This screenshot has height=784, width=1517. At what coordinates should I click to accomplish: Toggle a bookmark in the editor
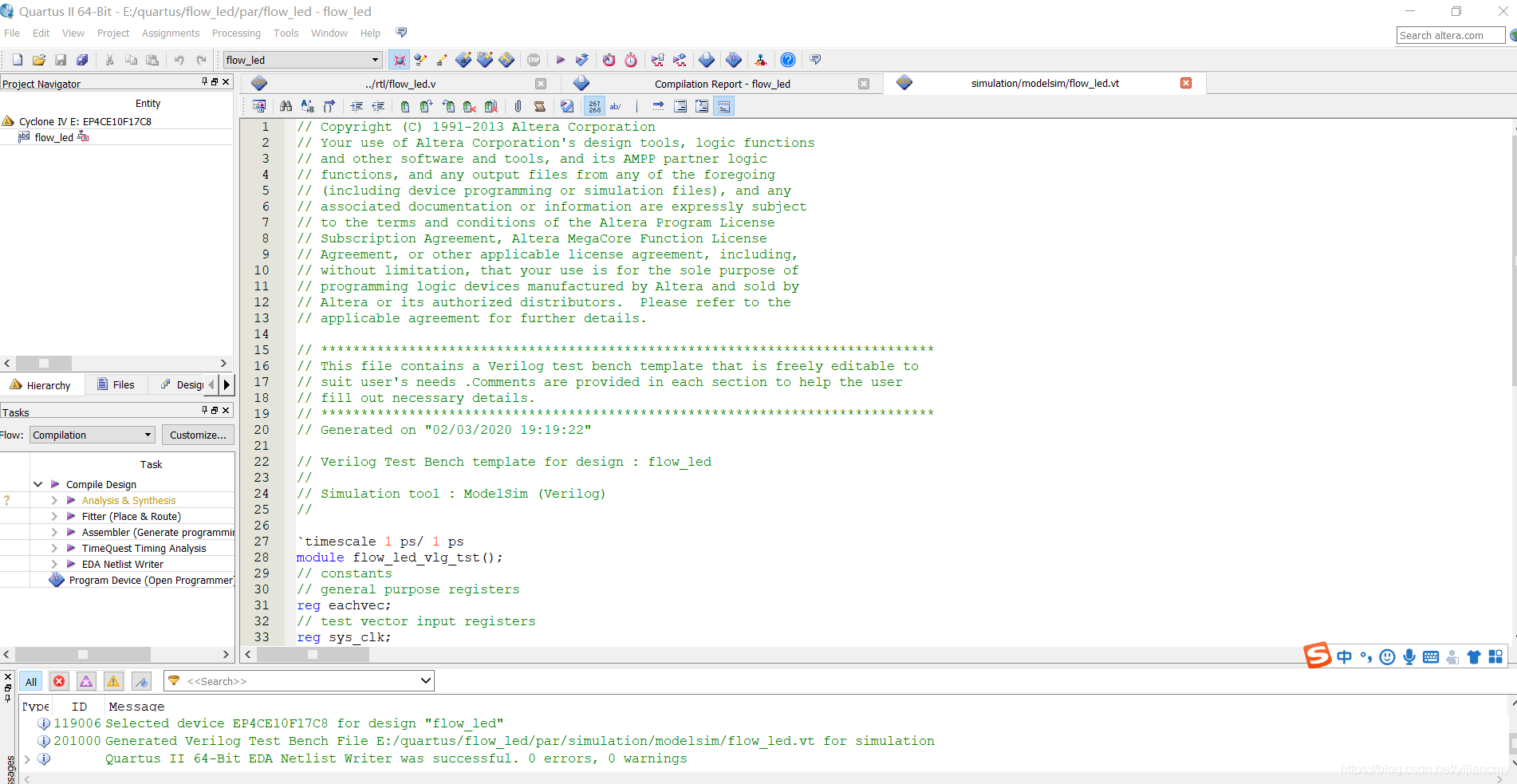click(405, 106)
